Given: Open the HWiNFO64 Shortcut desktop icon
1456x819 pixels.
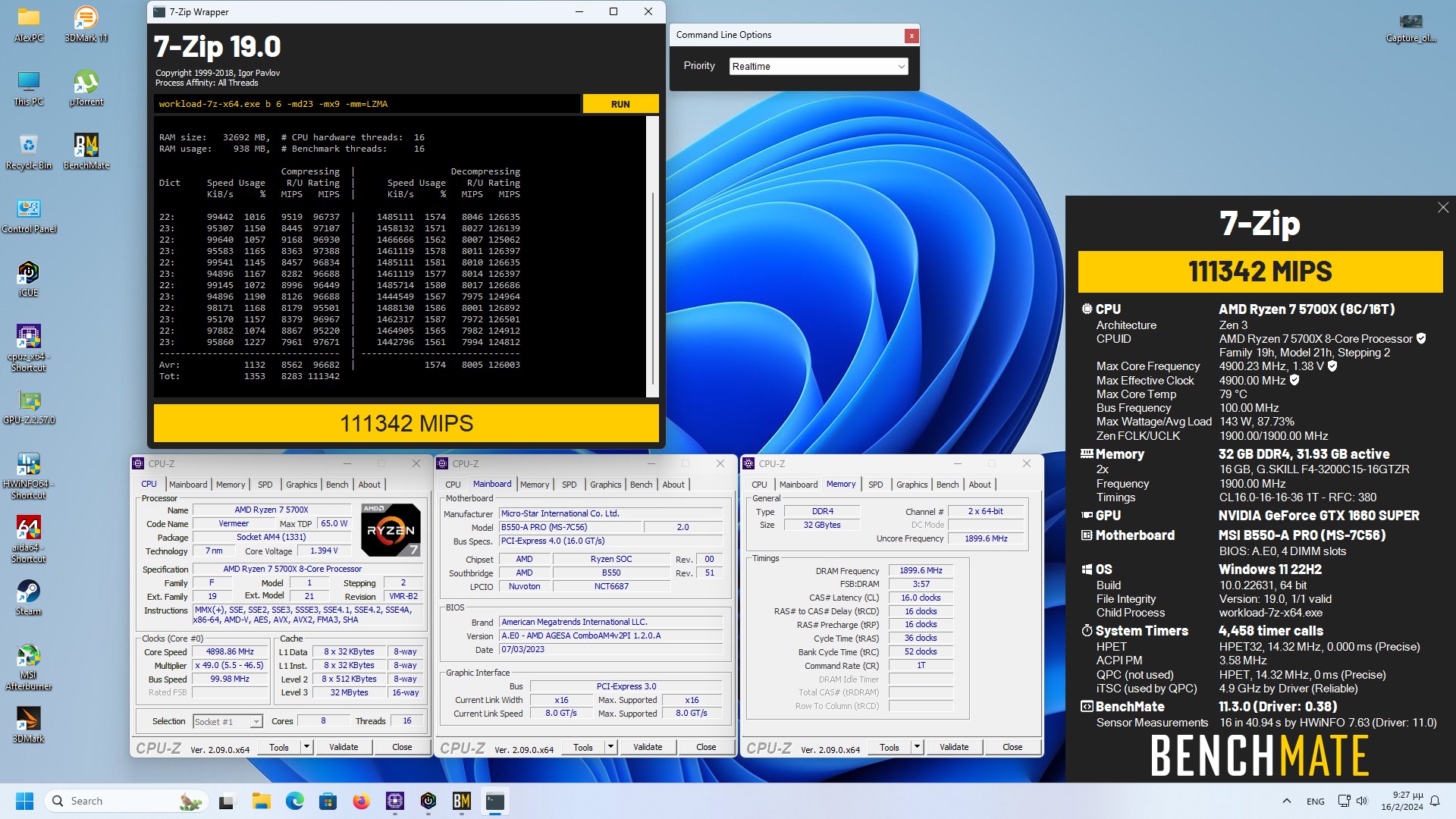Looking at the screenshot, I should tap(29, 475).
